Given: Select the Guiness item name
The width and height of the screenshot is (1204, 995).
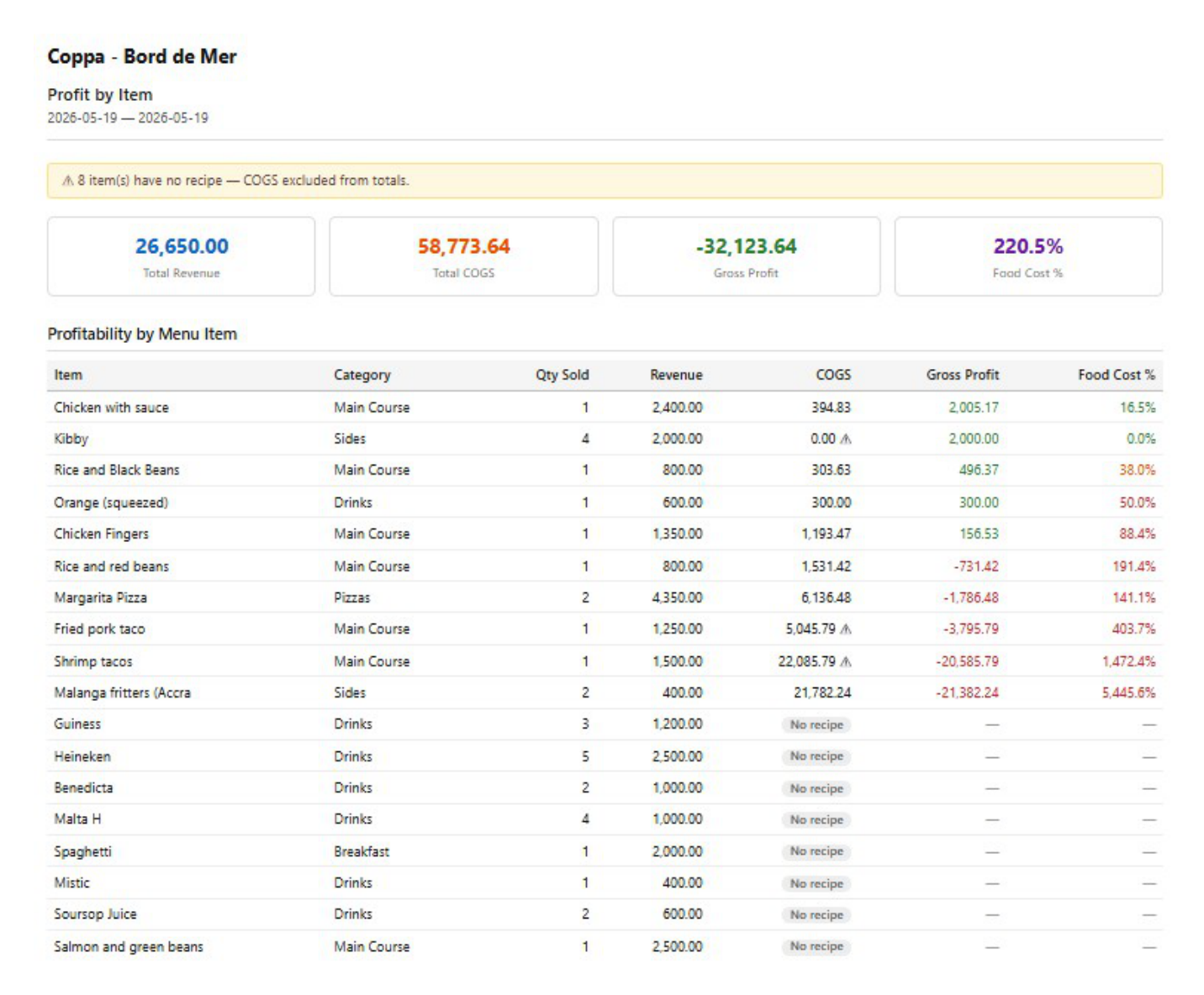Looking at the screenshot, I should tap(77, 724).
